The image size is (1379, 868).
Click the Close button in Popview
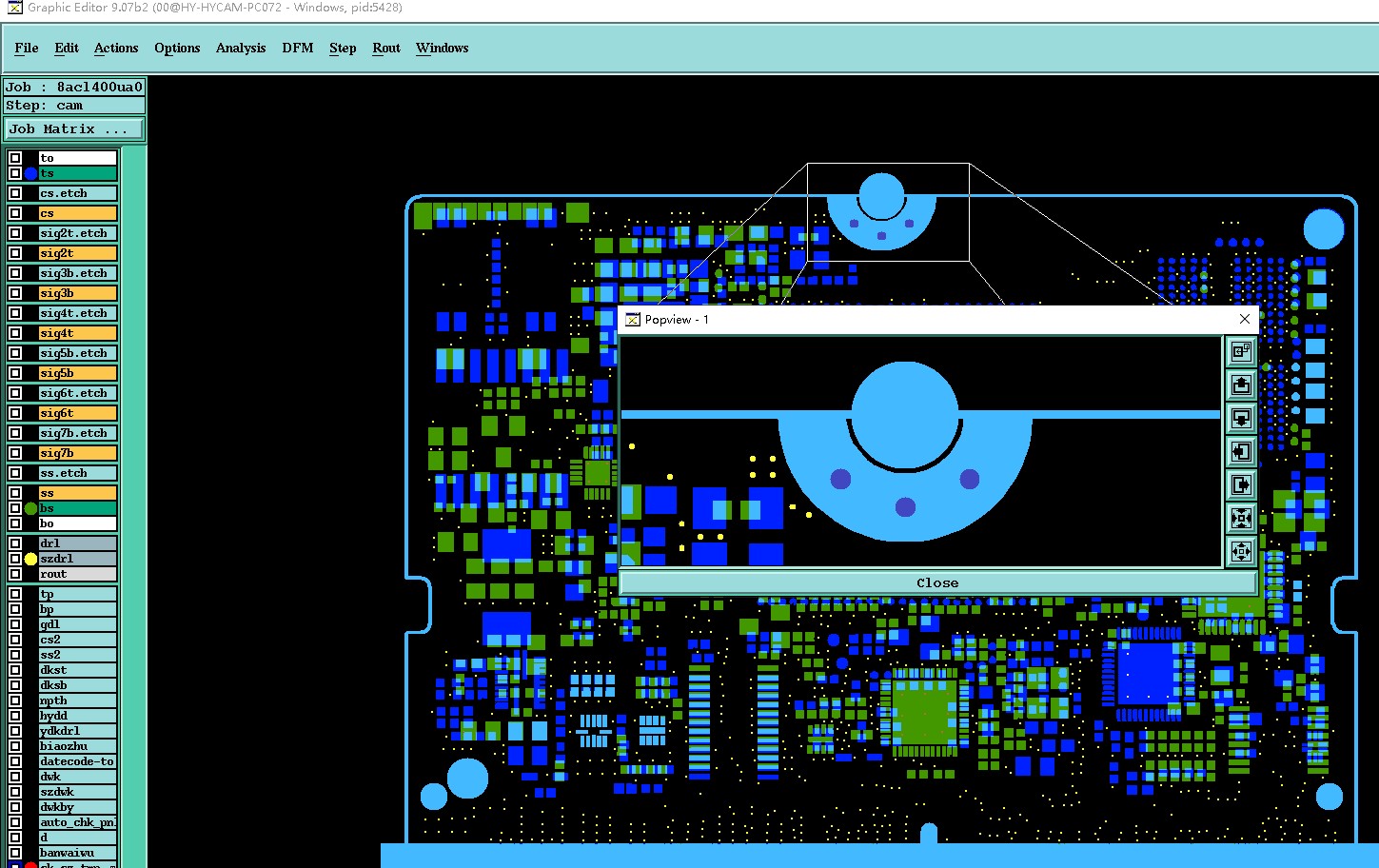pyautogui.click(x=937, y=582)
